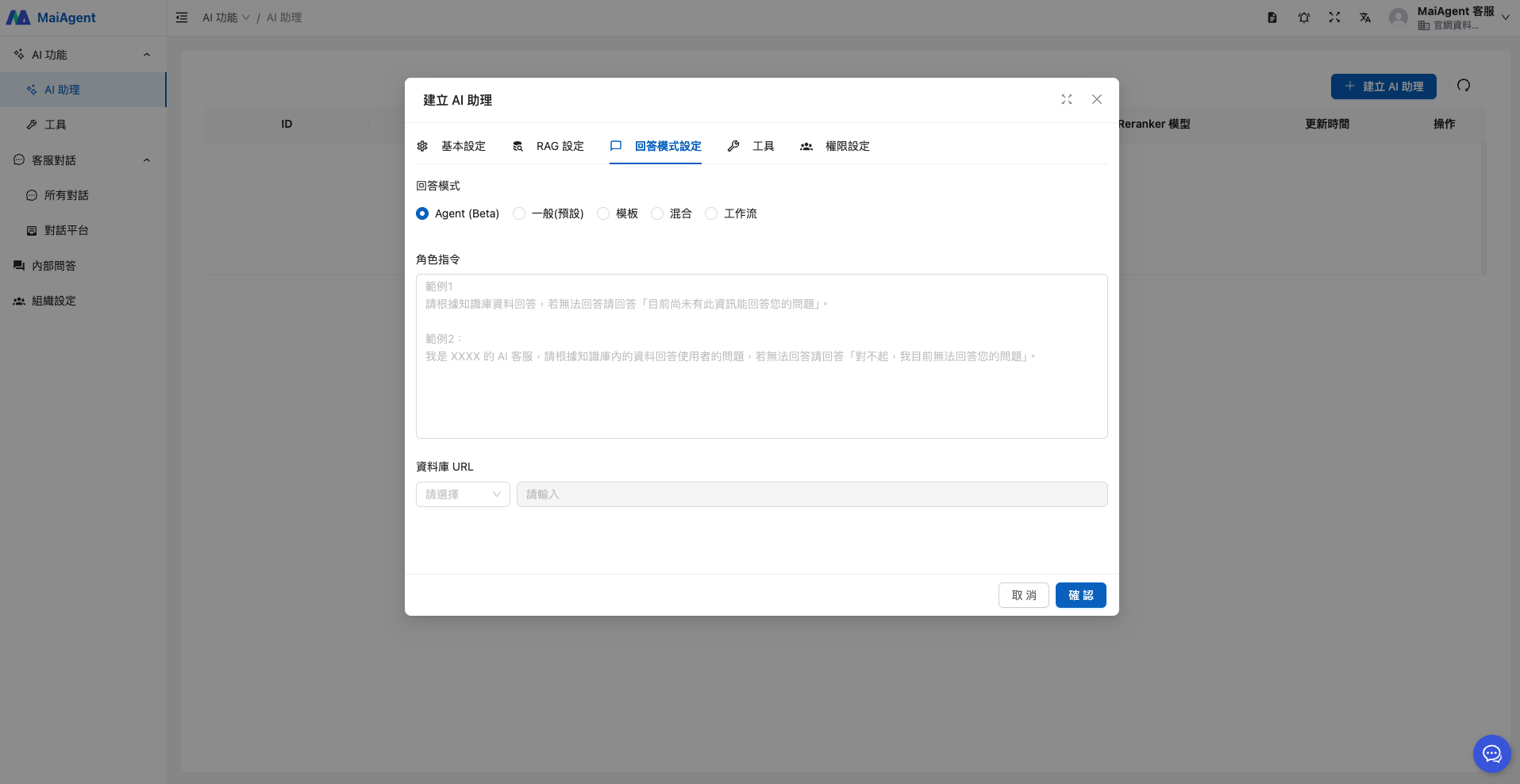Click the refresh icon beside 建立 AI 助理
This screenshot has height=784, width=1520.
[x=1463, y=86]
